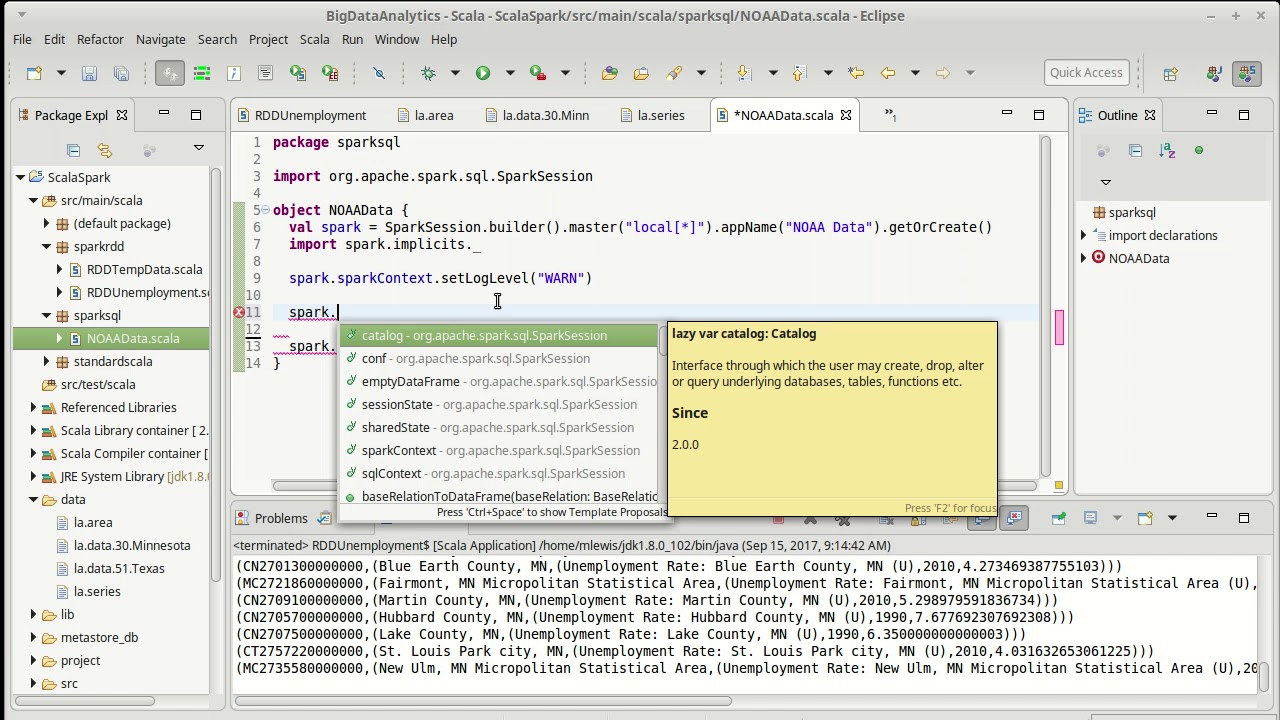Open Package Explorer view menu triangle
This screenshot has width=1280, height=720.
(198, 148)
